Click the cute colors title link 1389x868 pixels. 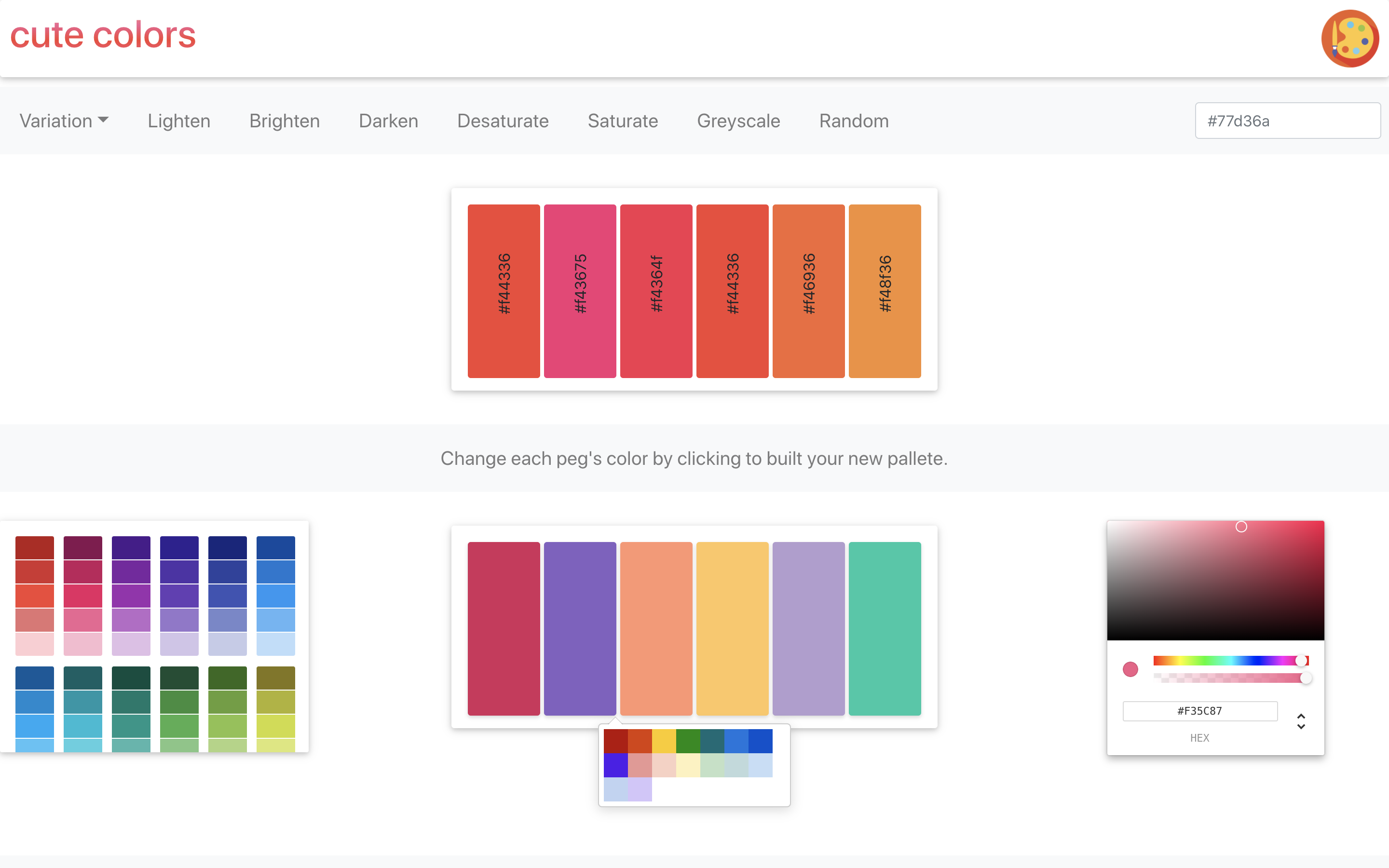tap(103, 36)
